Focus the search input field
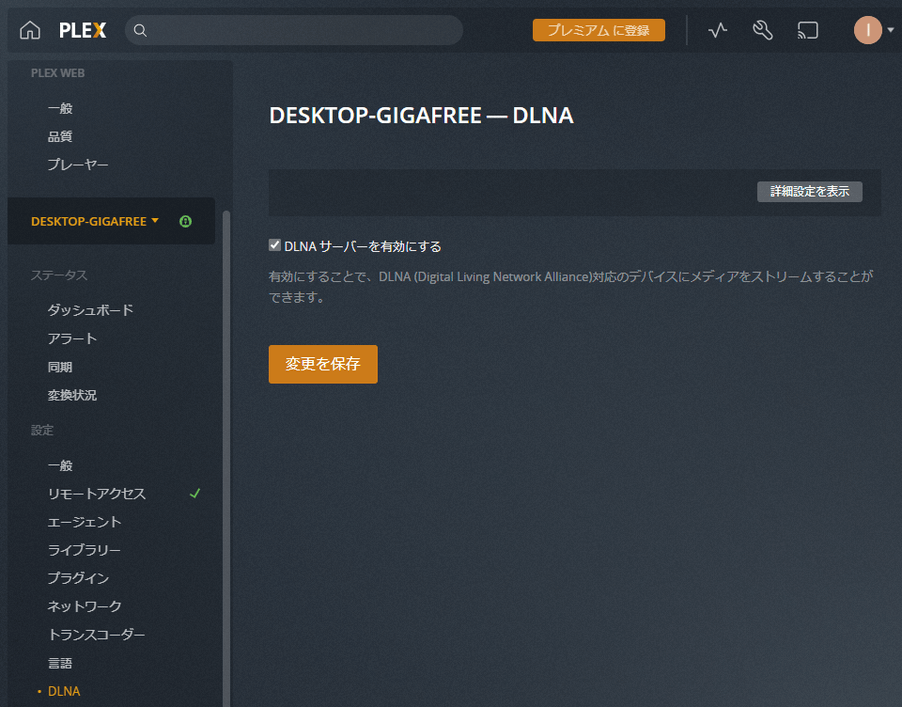 [x=294, y=30]
